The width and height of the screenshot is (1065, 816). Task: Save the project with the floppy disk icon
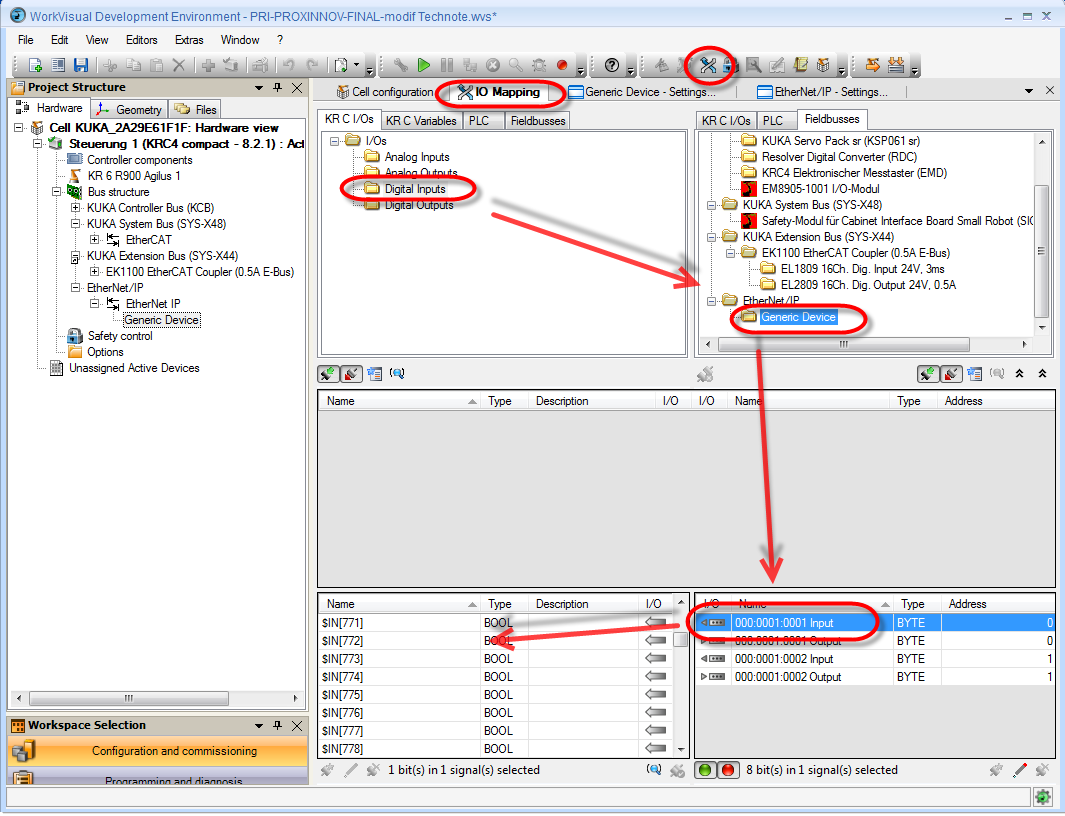point(81,65)
